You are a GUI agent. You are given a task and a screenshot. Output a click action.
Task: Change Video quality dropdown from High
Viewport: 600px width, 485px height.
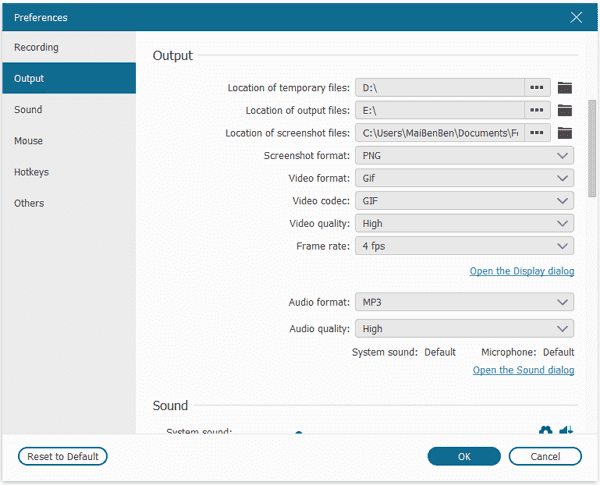tap(464, 224)
